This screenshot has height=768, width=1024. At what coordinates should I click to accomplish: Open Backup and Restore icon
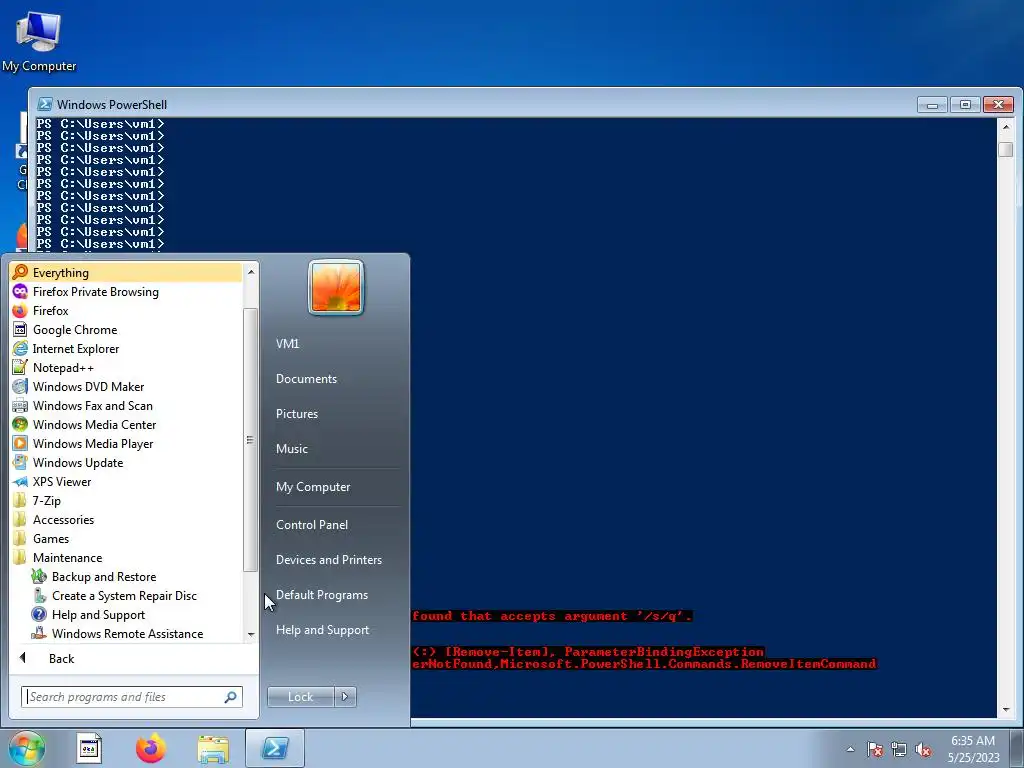coord(39,576)
